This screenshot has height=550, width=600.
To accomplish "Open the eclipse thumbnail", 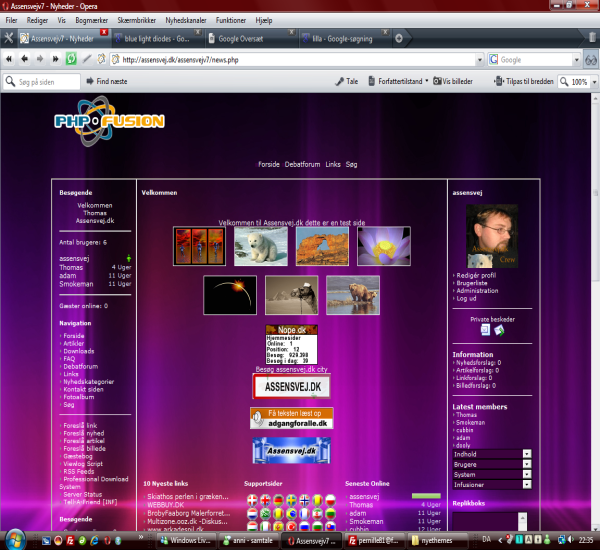I will click(230, 295).
